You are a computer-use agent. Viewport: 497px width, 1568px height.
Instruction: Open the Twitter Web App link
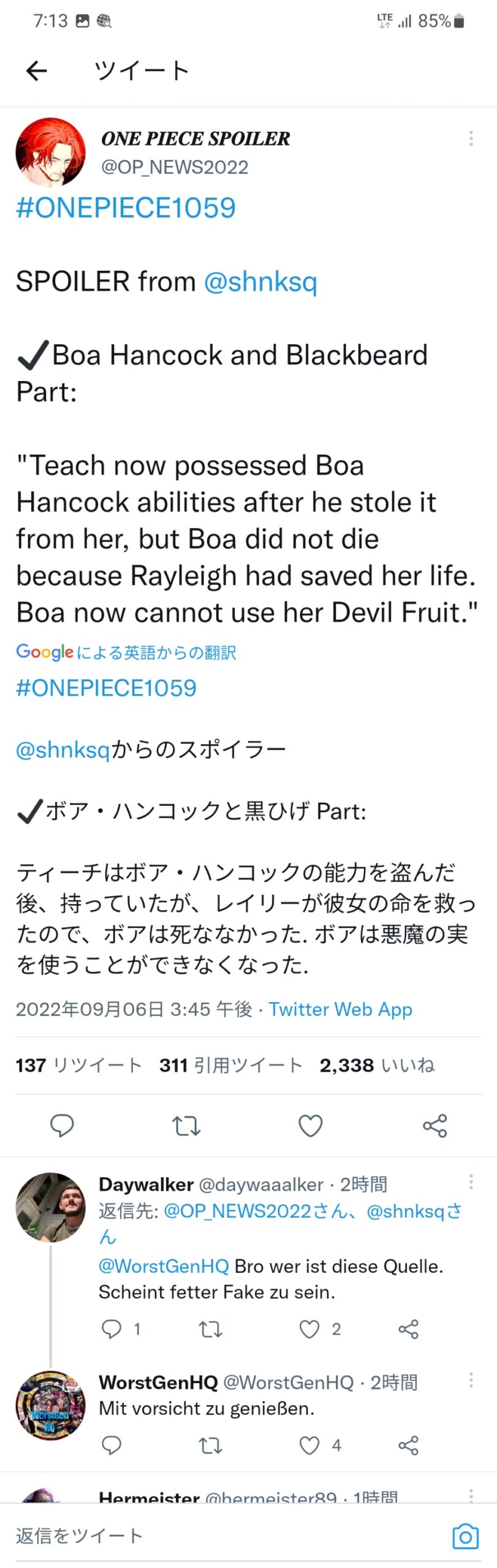(340, 1009)
